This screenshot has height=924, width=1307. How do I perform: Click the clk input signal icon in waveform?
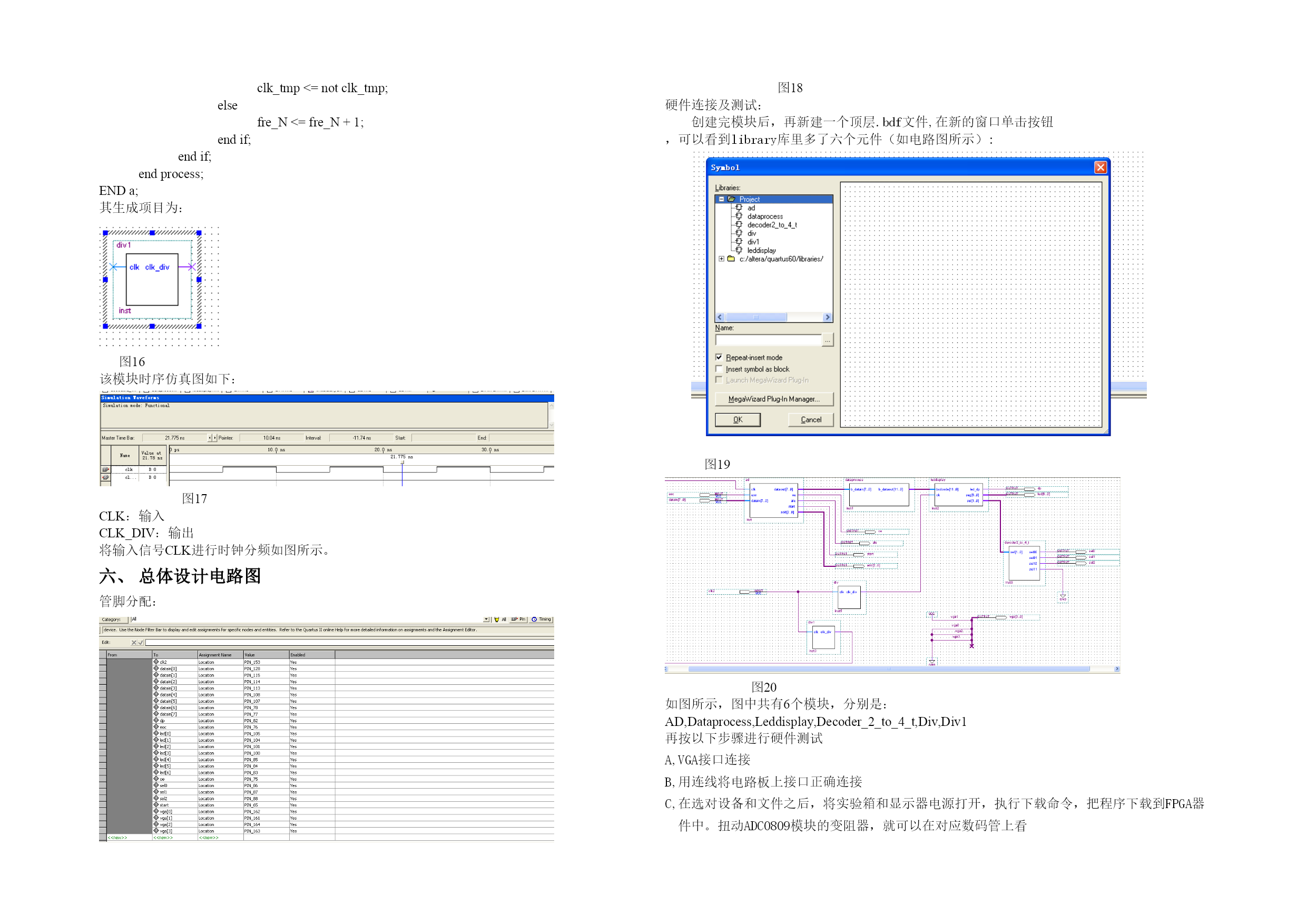(x=105, y=470)
